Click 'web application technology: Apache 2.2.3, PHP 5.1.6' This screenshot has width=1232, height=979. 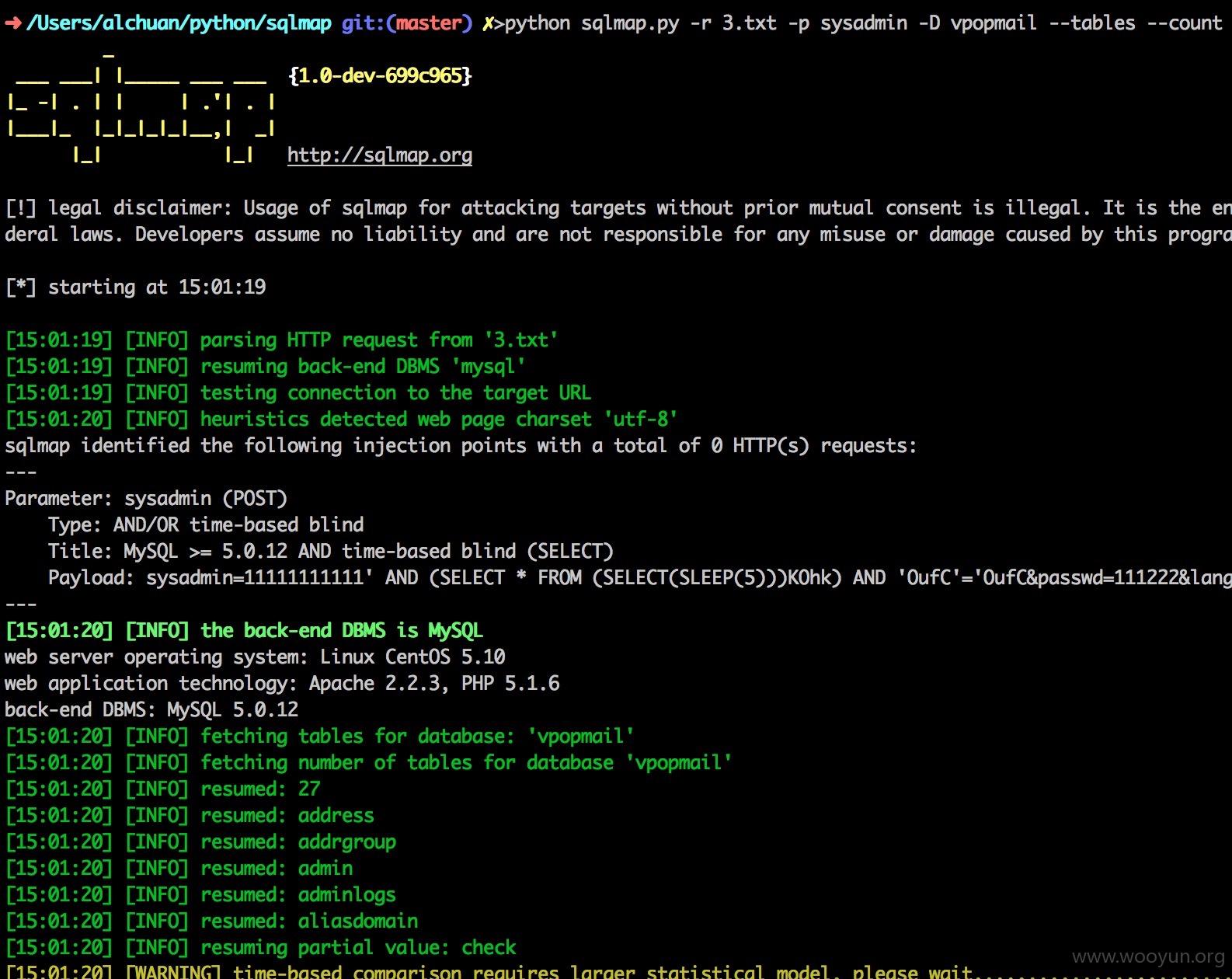pyautogui.click(x=282, y=684)
